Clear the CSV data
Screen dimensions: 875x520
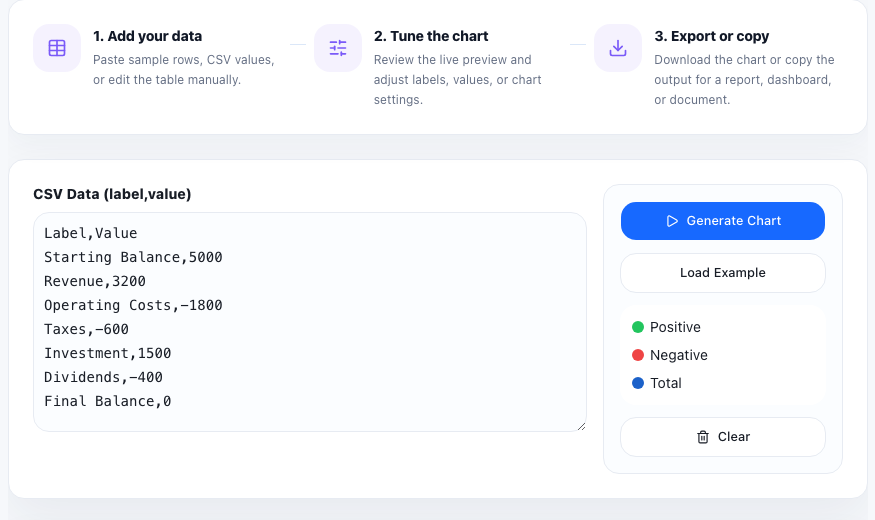pyautogui.click(x=723, y=437)
